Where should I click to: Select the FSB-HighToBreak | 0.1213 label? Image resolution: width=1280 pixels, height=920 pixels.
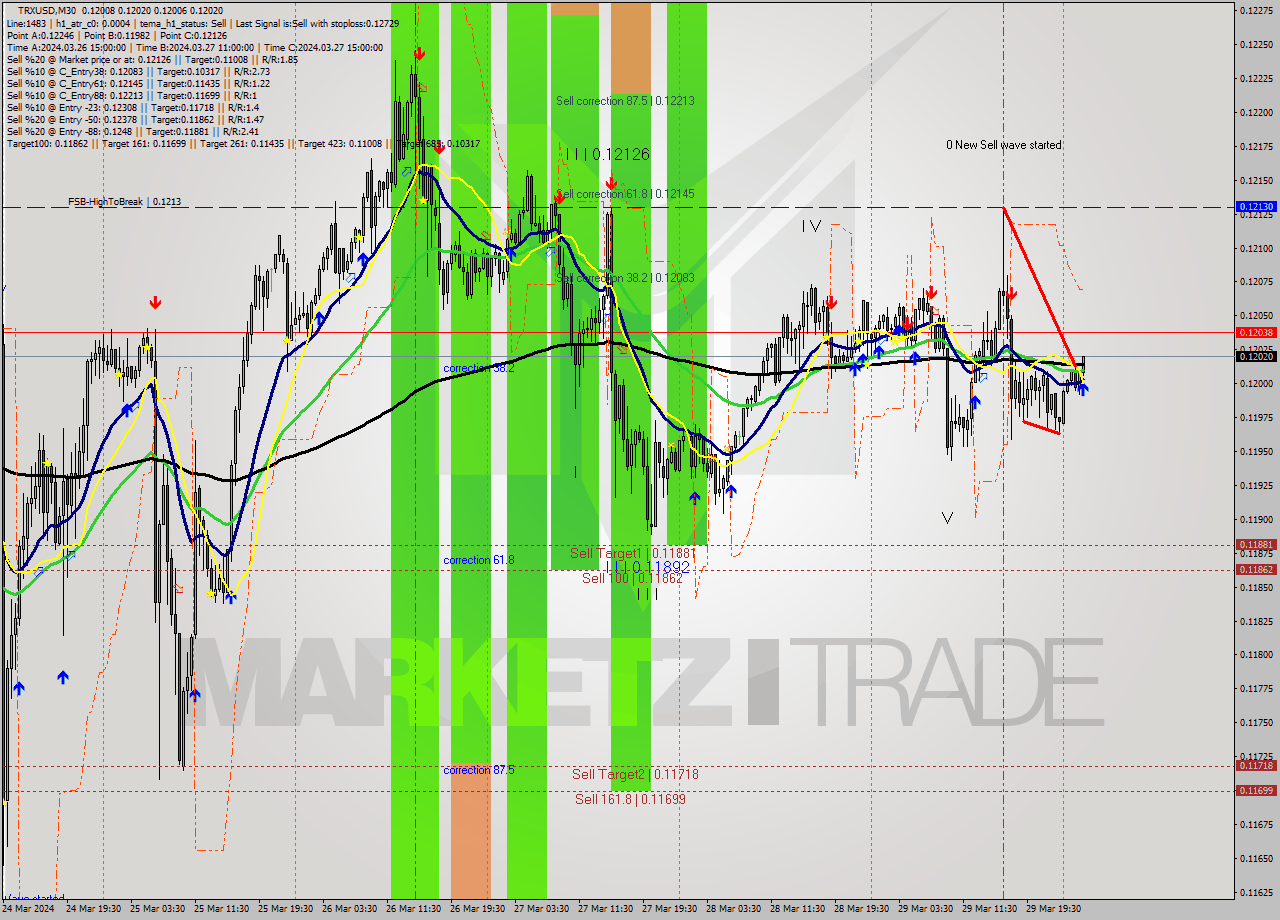(x=125, y=202)
